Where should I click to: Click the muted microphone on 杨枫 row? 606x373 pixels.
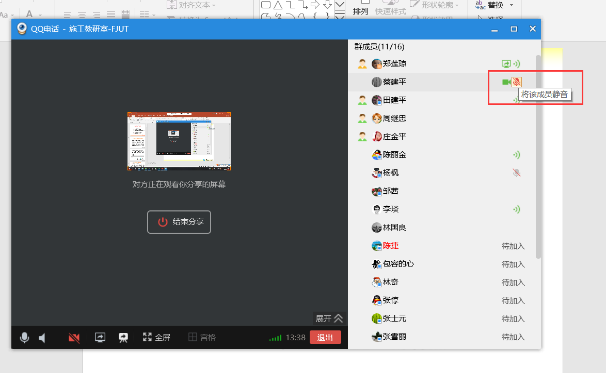tap(517, 173)
